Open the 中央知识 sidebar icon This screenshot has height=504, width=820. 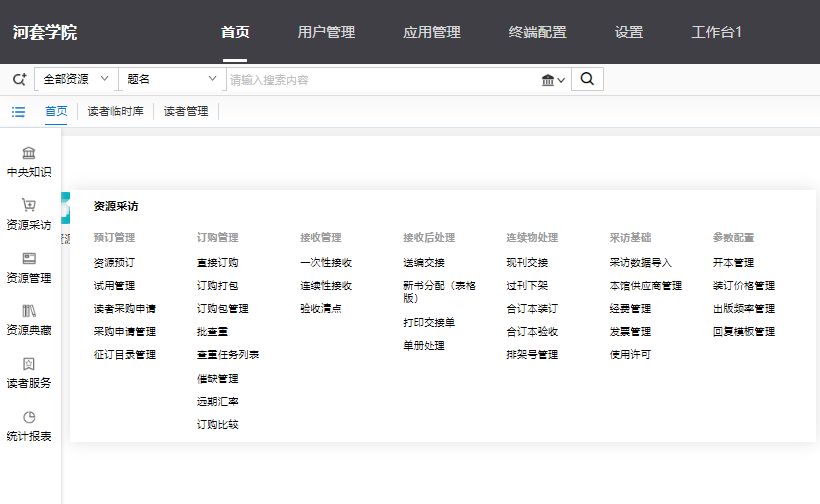pyautogui.click(x=29, y=154)
